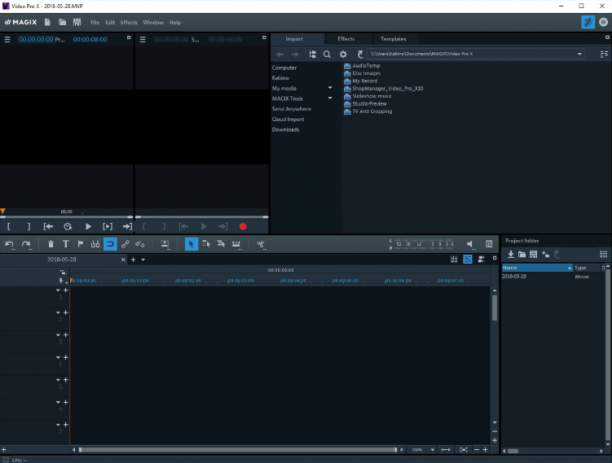Select Send Anywhere in Import sidebar
Screen dimensions: 612x463
pyautogui.click(x=292, y=109)
